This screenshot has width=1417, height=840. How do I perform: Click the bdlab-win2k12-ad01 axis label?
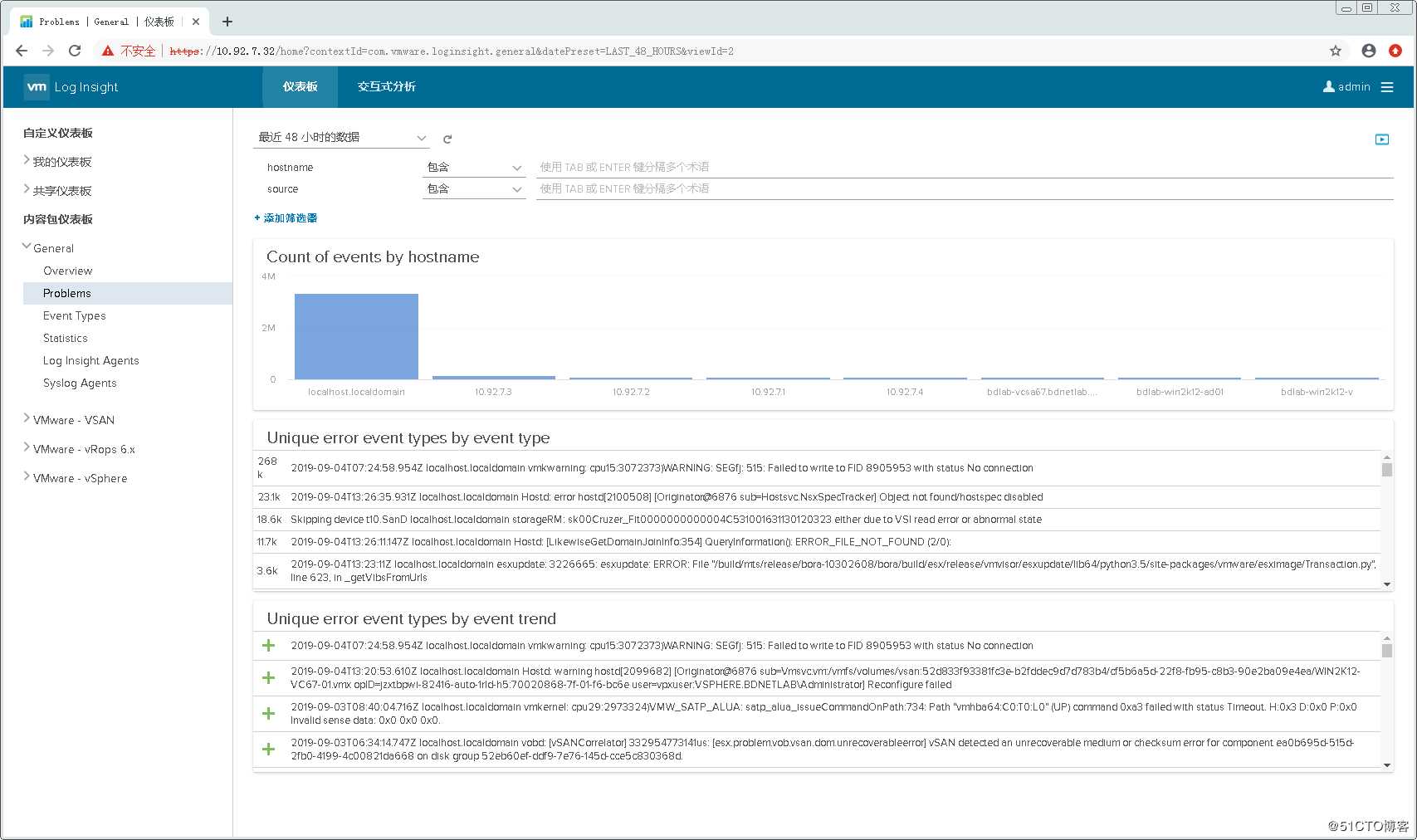pos(1180,392)
